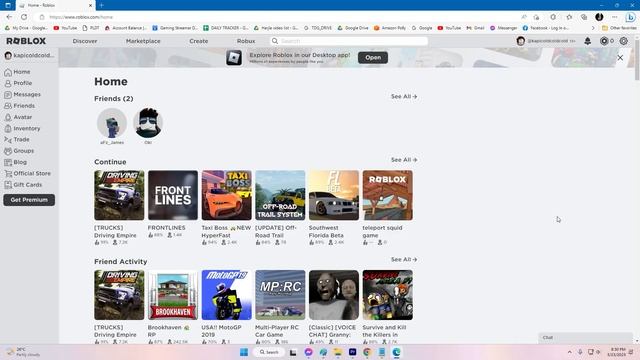Image resolution: width=640 pixels, height=360 pixels.
Task: Click the Roblox search field
Action: click(x=349, y=41)
